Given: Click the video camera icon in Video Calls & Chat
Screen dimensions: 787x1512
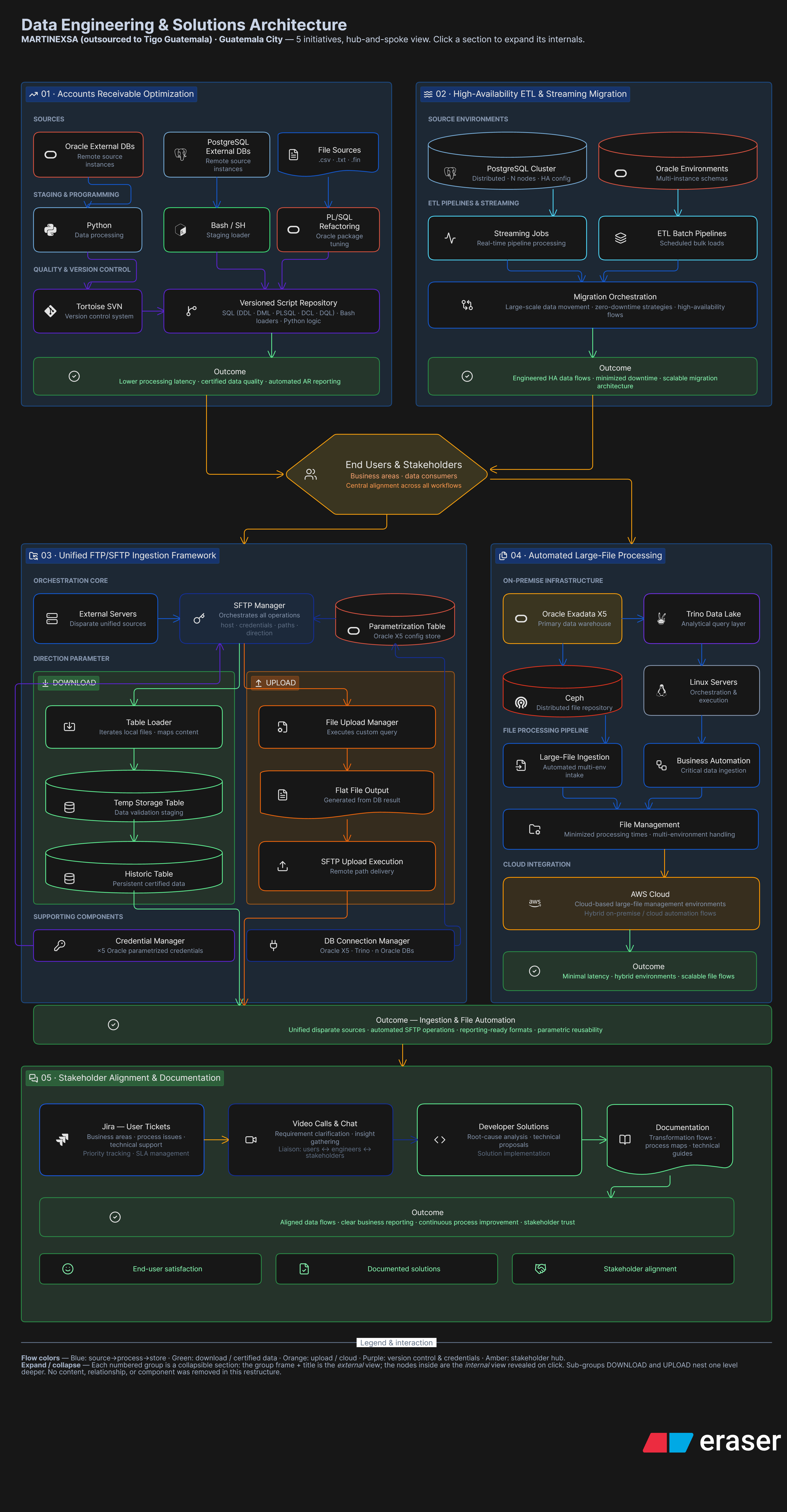Looking at the screenshot, I should click(251, 1140).
